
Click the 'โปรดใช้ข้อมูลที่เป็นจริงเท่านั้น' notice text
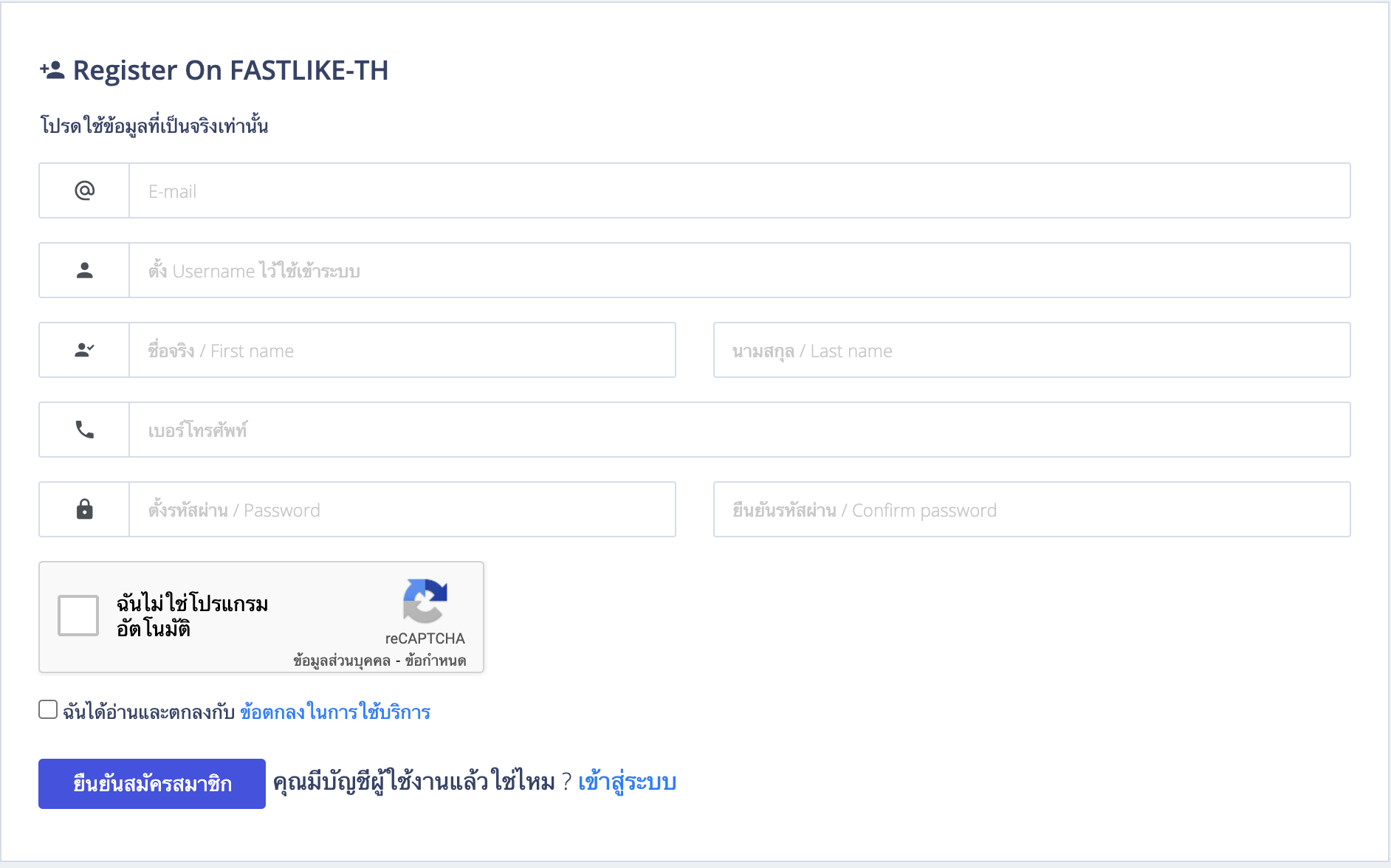point(154,125)
